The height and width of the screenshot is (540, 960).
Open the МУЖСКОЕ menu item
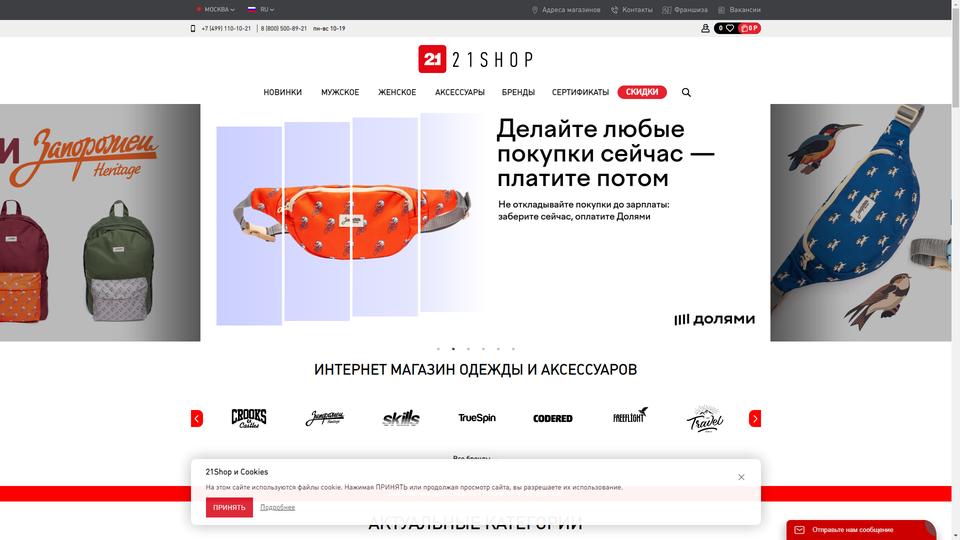tap(340, 92)
